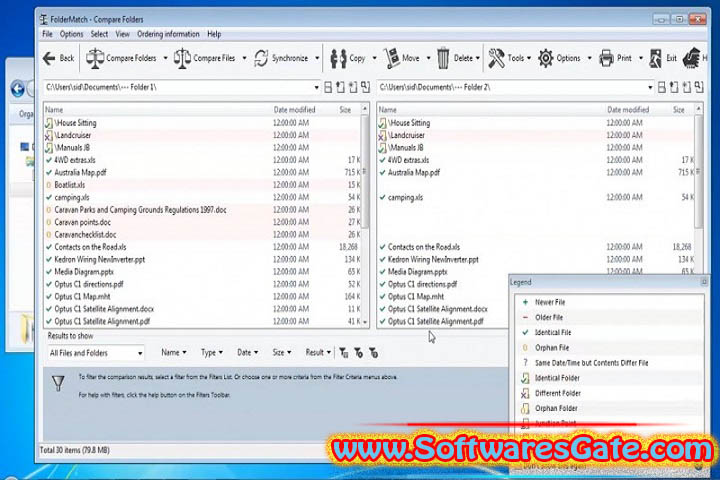This screenshot has width=720, height=480.
Task: Click fourth icon beside Folder 2 path
Action: 699,87
